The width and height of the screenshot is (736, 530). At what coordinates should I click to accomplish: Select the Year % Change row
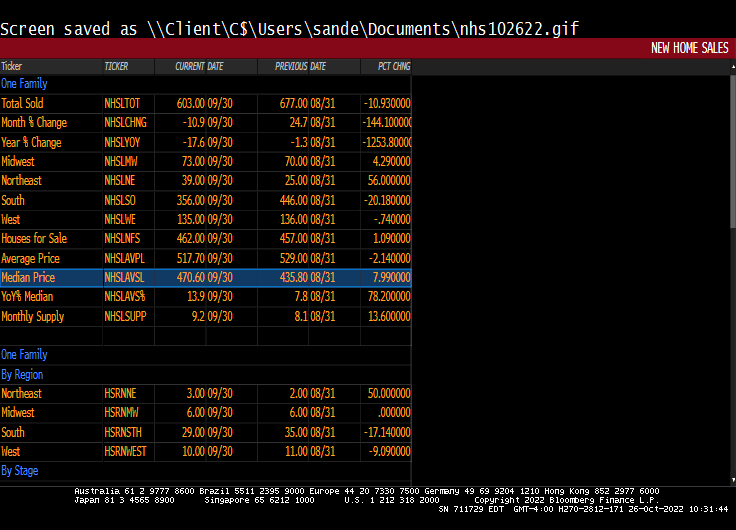point(31,142)
